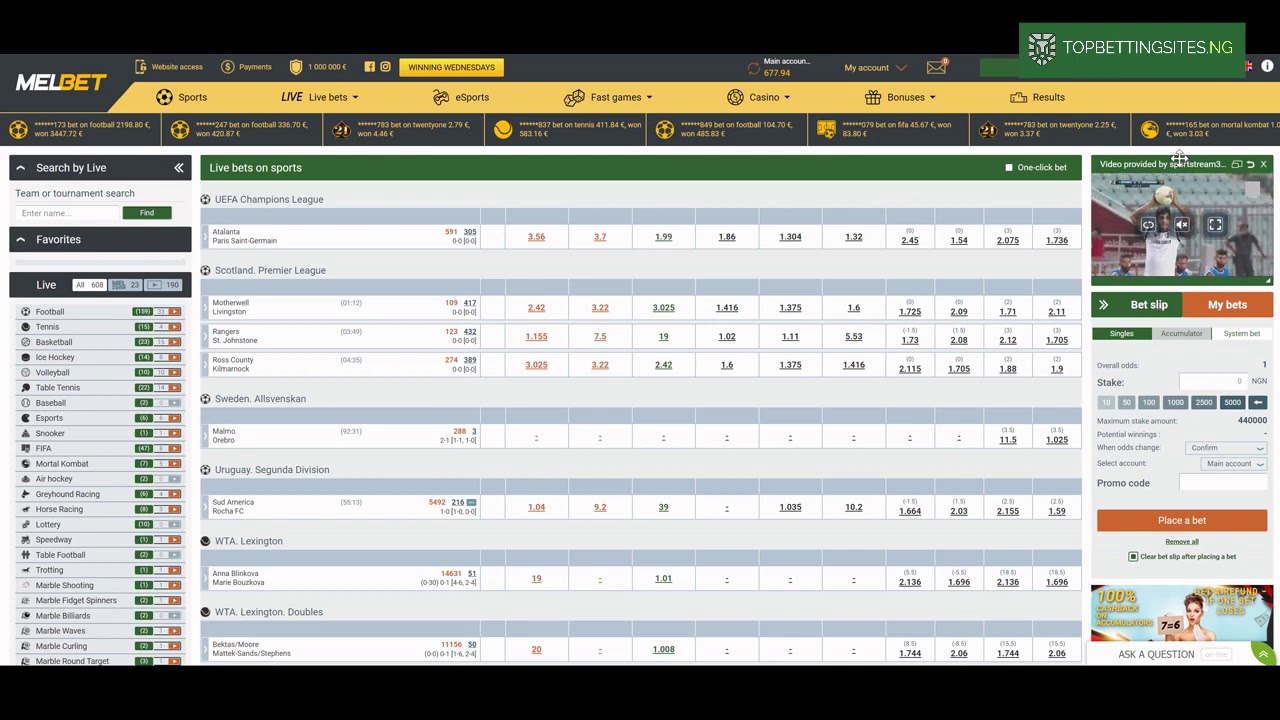Open Snooker in sports list
Viewport: 1280px width, 720px height.
tap(50, 433)
